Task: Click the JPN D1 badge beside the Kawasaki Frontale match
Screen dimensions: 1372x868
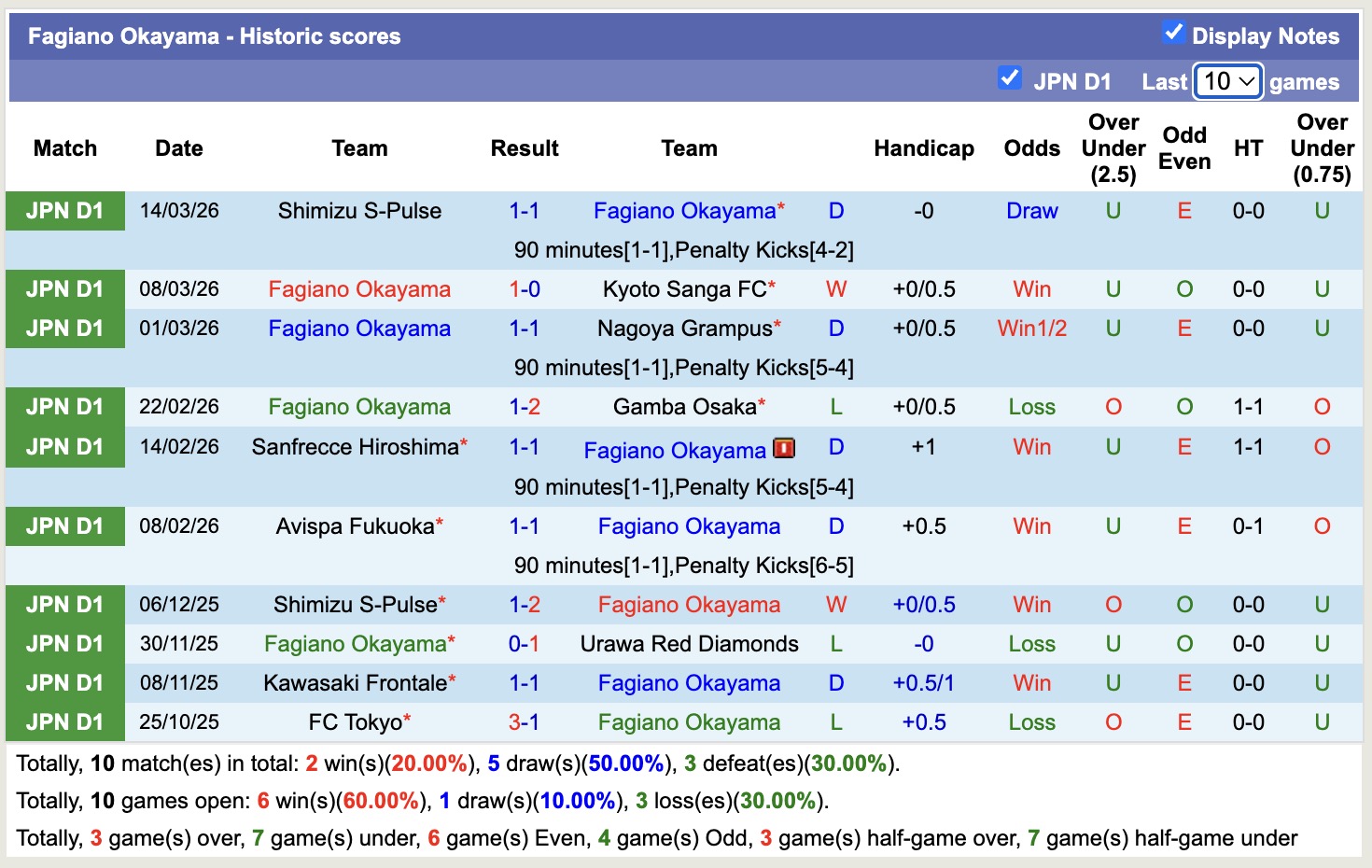Action: (64, 682)
